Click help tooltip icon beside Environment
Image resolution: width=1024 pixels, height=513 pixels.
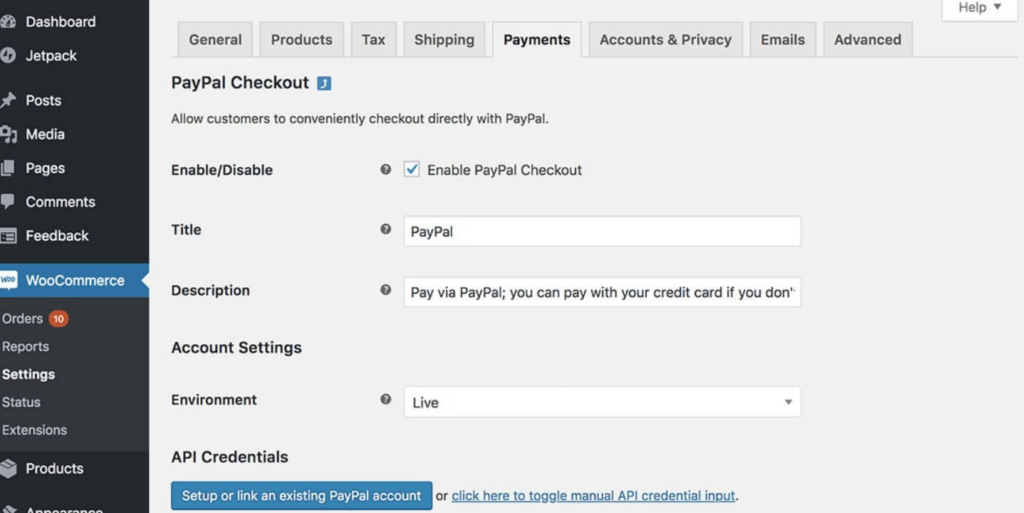pos(386,400)
